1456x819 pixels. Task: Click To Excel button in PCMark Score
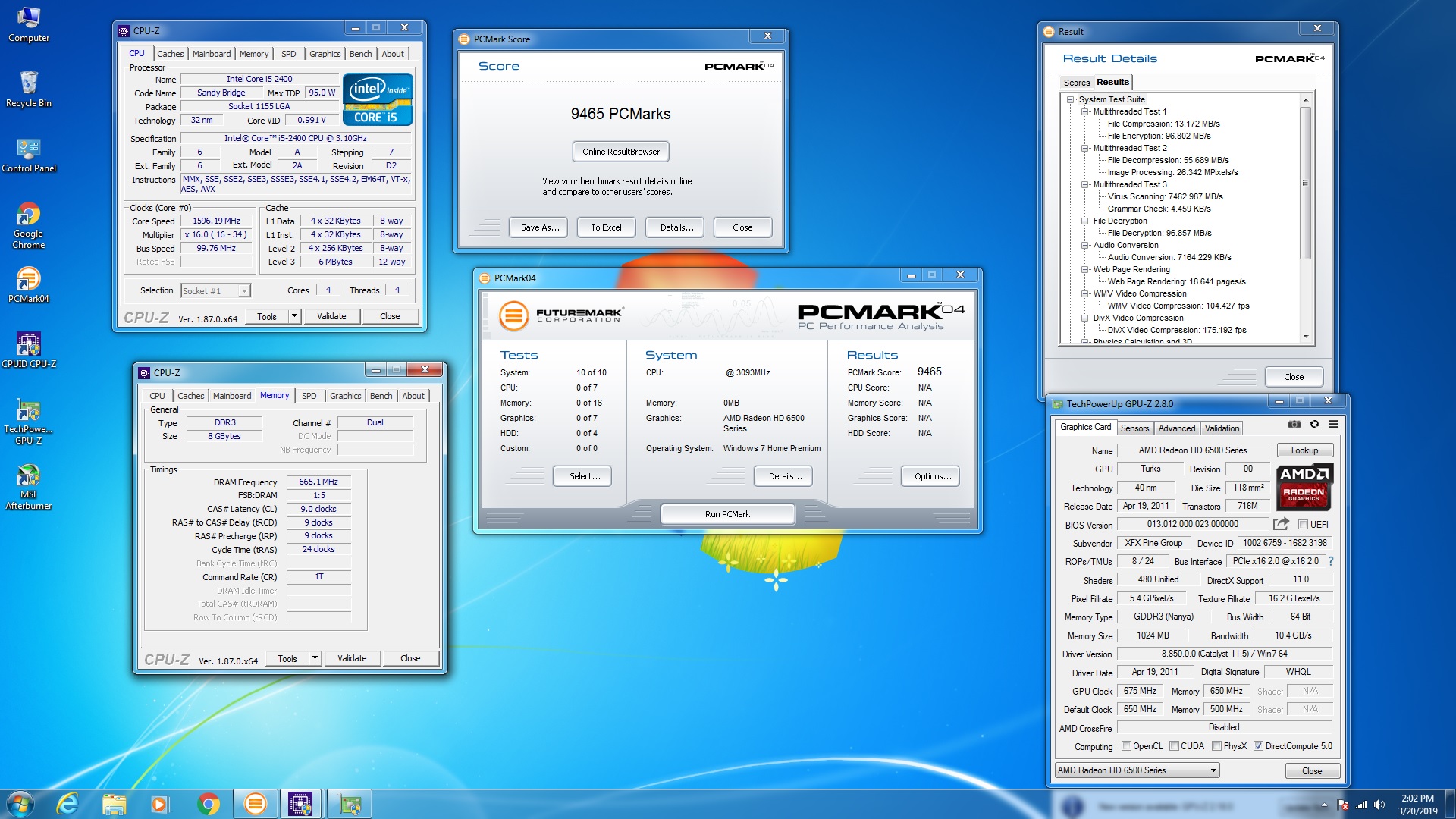606,227
